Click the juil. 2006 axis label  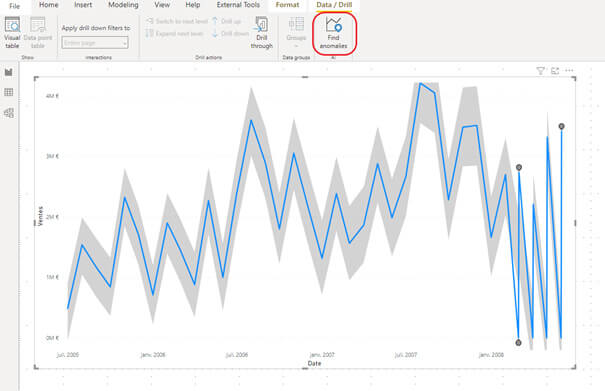click(x=237, y=355)
